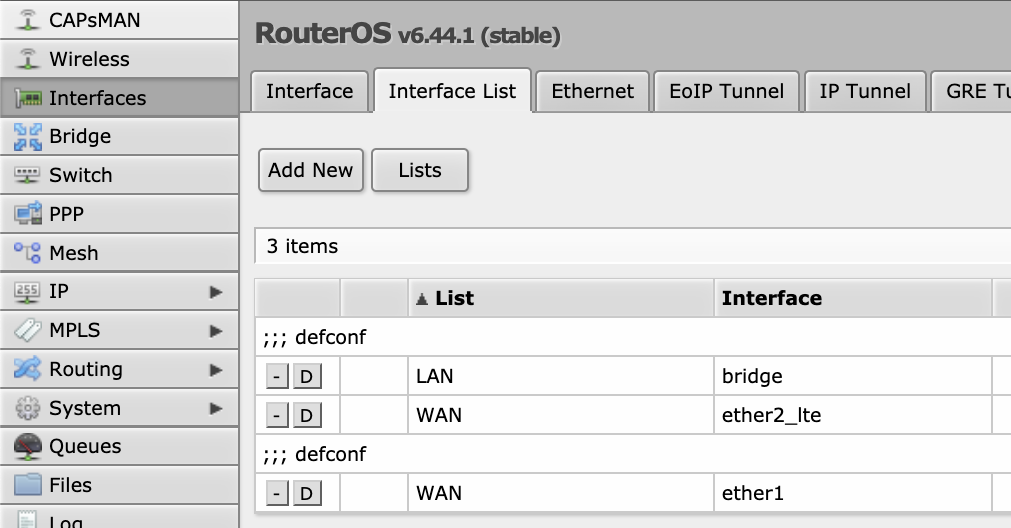Open Bridge menu item
Image resolution: width=1011 pixels, height=528 pixels.
point(119,136)
